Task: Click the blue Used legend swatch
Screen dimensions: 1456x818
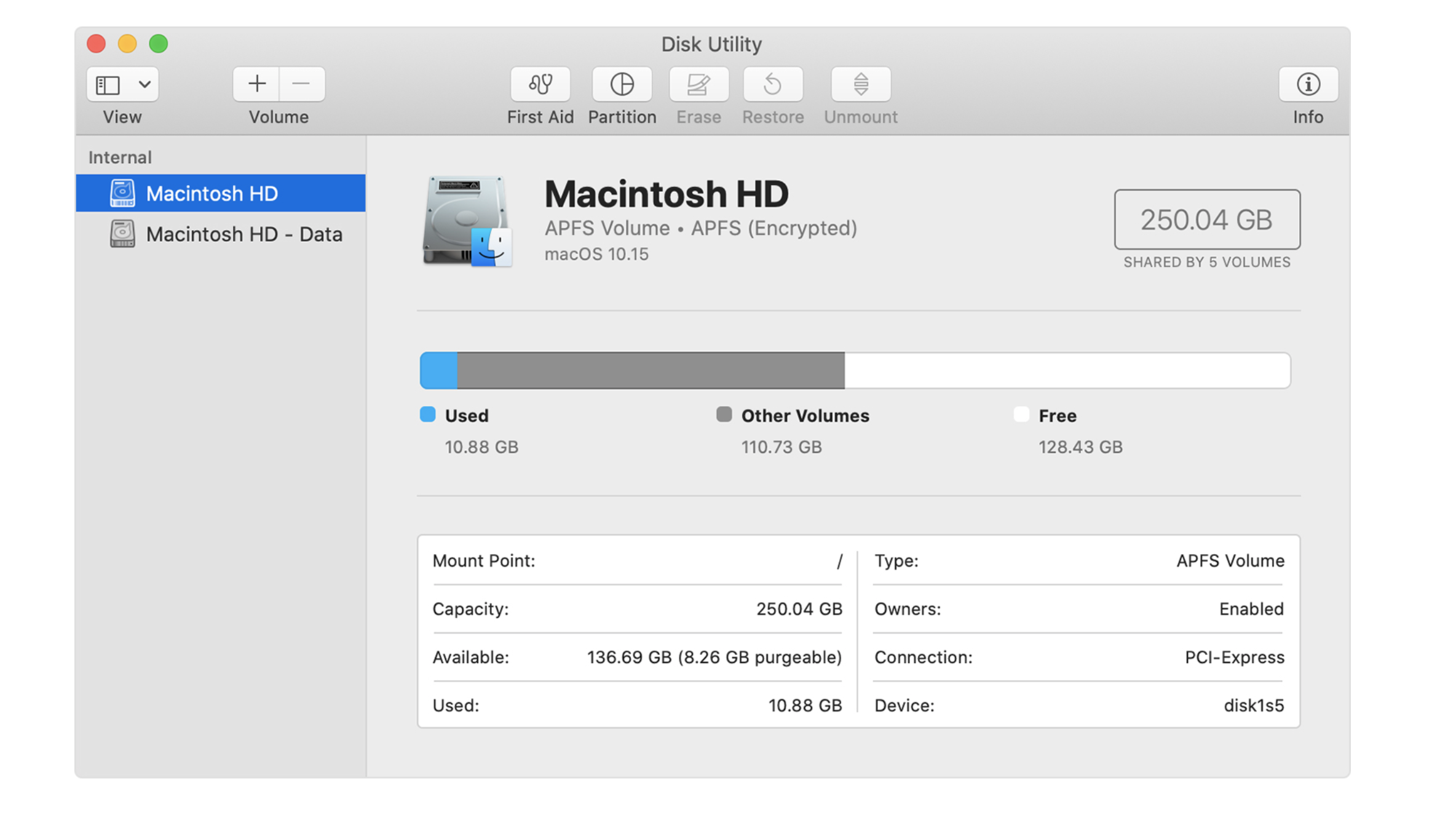Action: click(x=427, y=415)
